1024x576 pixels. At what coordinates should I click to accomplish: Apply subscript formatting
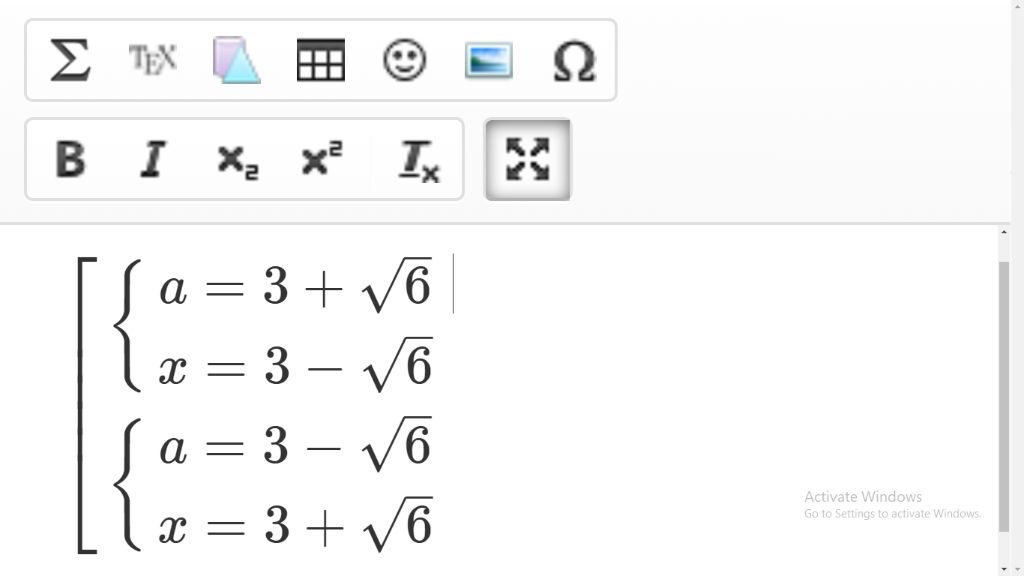[x=237, y=159]
